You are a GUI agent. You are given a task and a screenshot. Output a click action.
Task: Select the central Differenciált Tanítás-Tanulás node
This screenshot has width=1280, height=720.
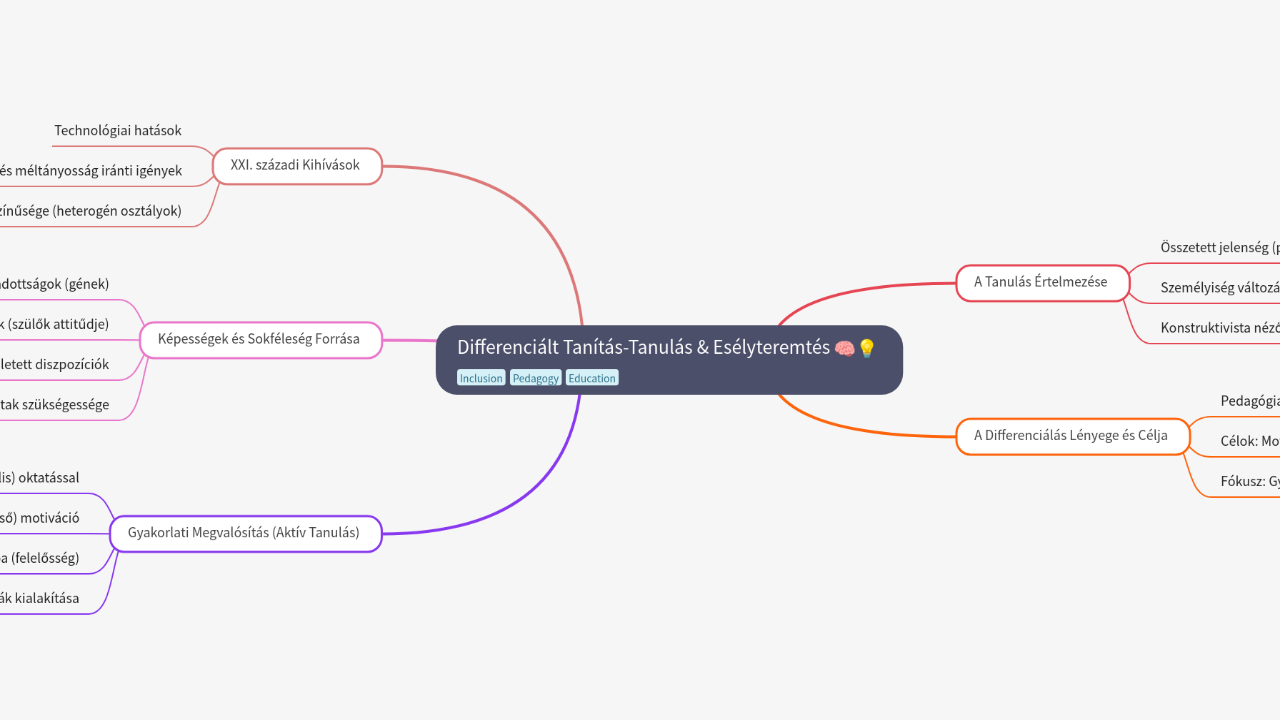coord(645,348)
